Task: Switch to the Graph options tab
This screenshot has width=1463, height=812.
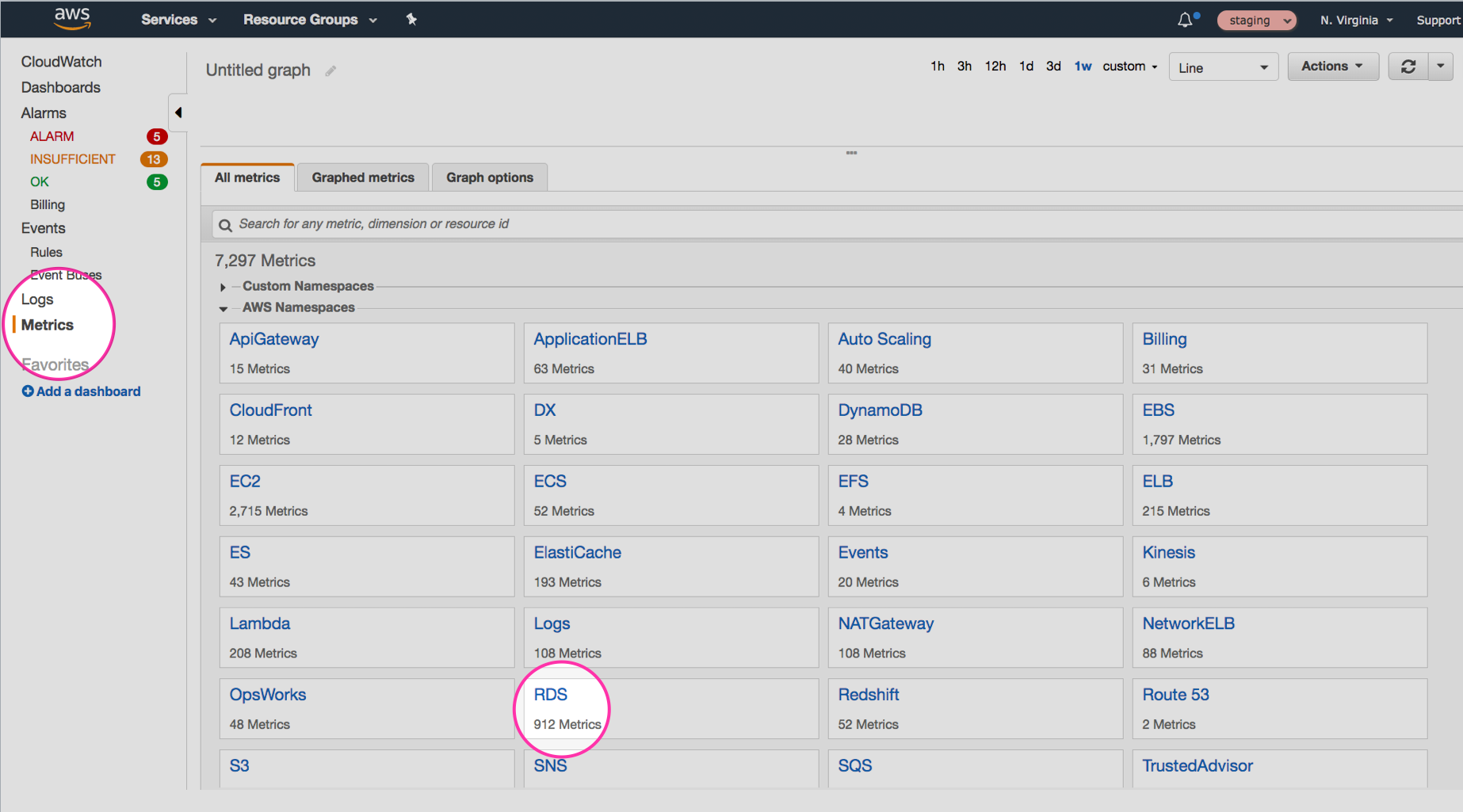Action: 489,177
